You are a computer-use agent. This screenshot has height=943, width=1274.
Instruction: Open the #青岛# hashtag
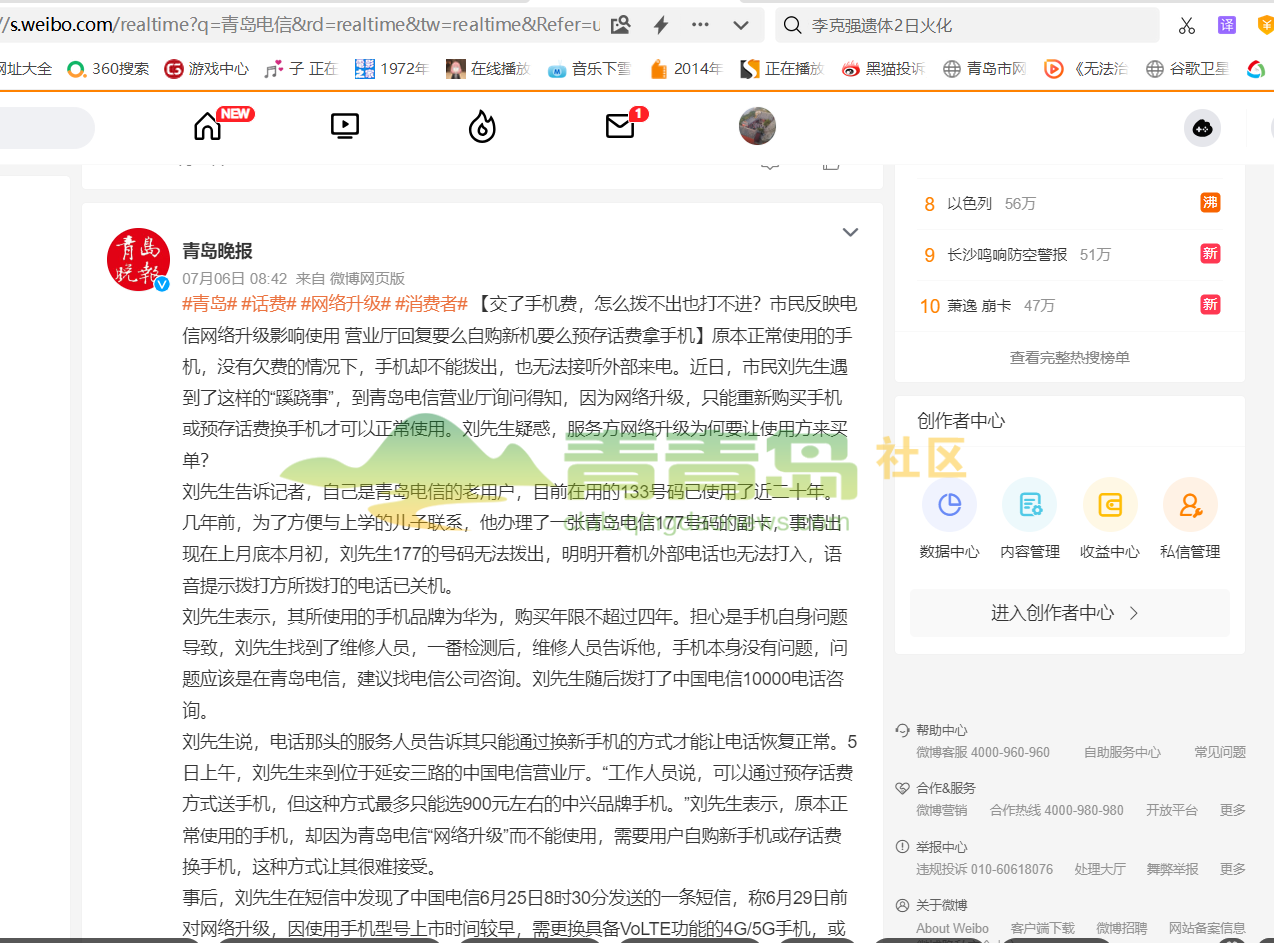(x=209, y=304)
